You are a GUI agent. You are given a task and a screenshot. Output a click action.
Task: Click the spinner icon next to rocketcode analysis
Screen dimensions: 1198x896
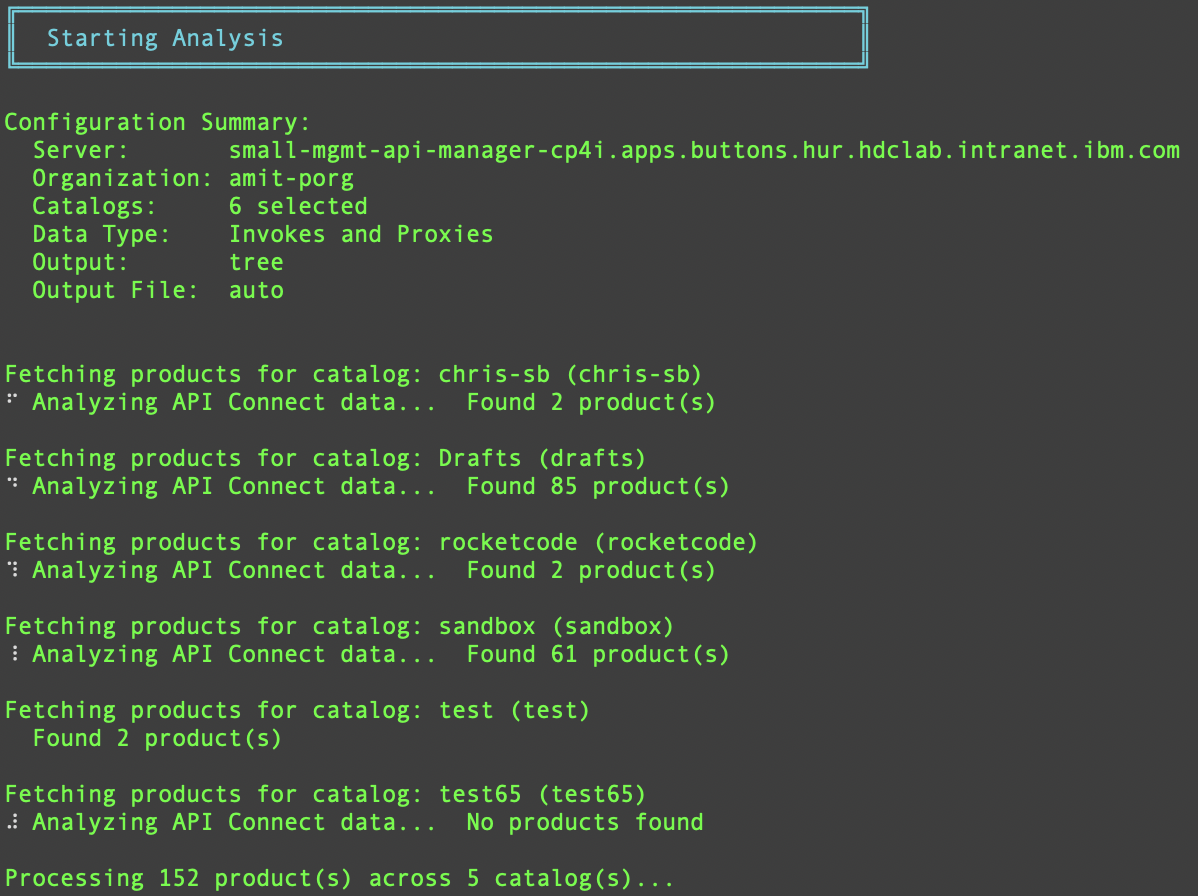click(10, 569)
